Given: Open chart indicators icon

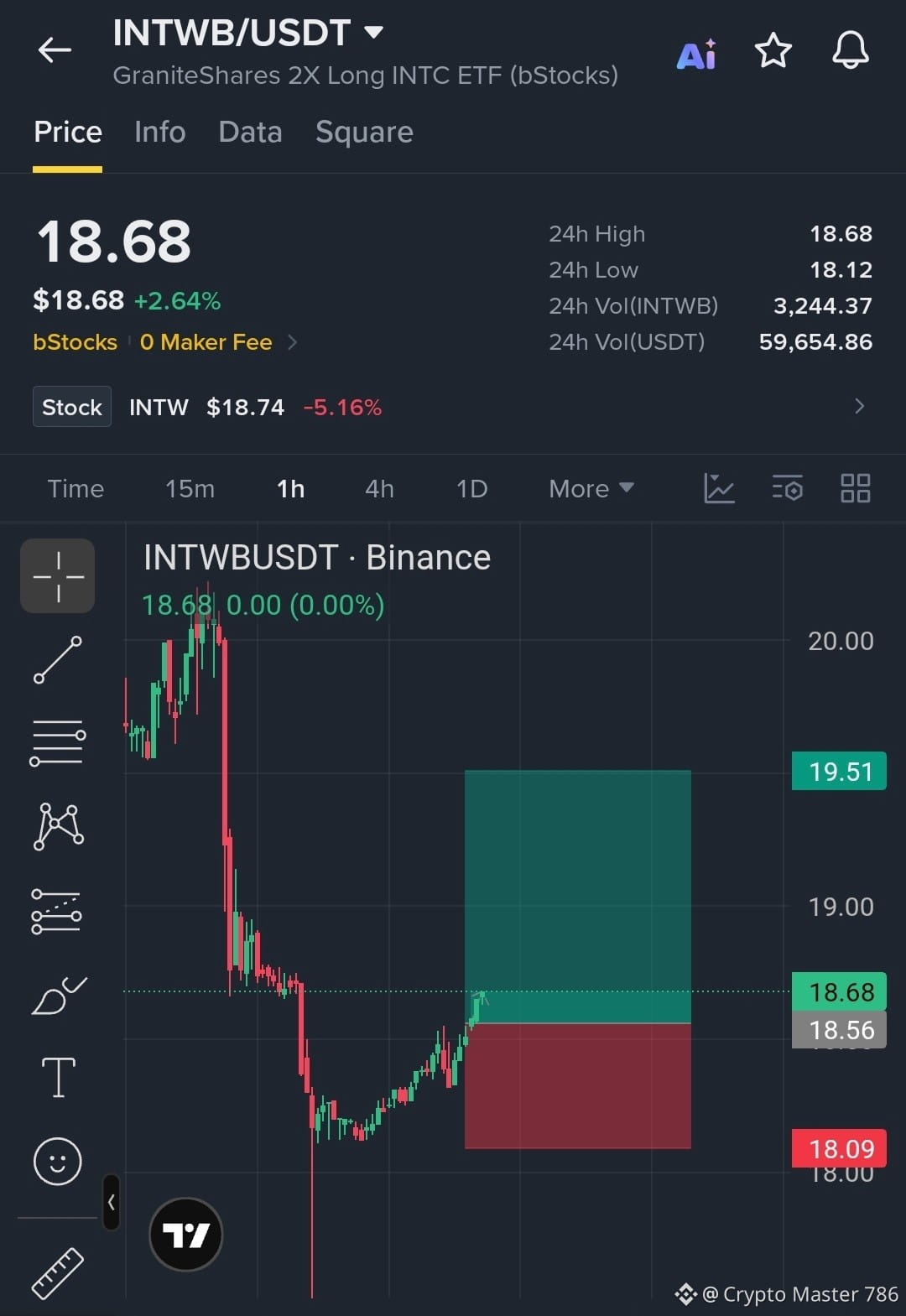Looking at the screenshot, I should 719,488.
